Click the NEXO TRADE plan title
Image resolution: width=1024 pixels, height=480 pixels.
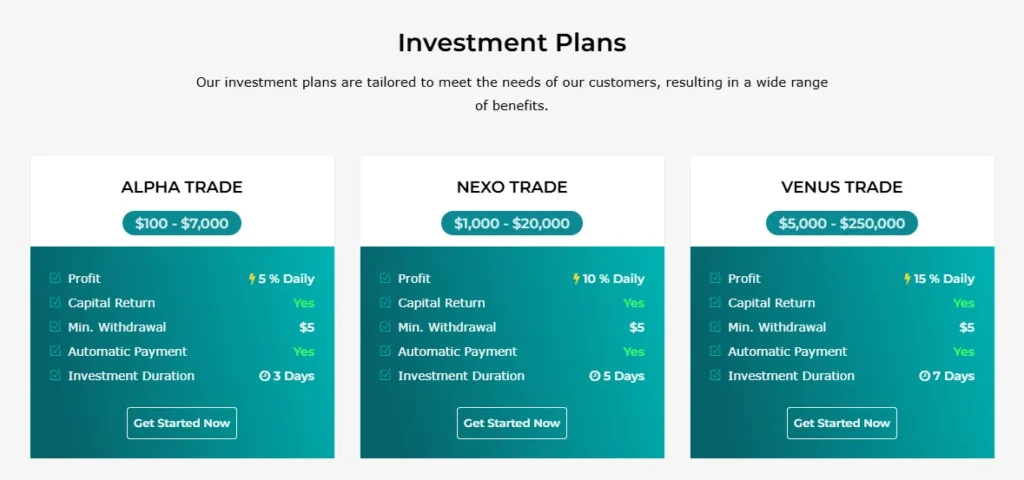pyautogui.click(x=512, y=187)
